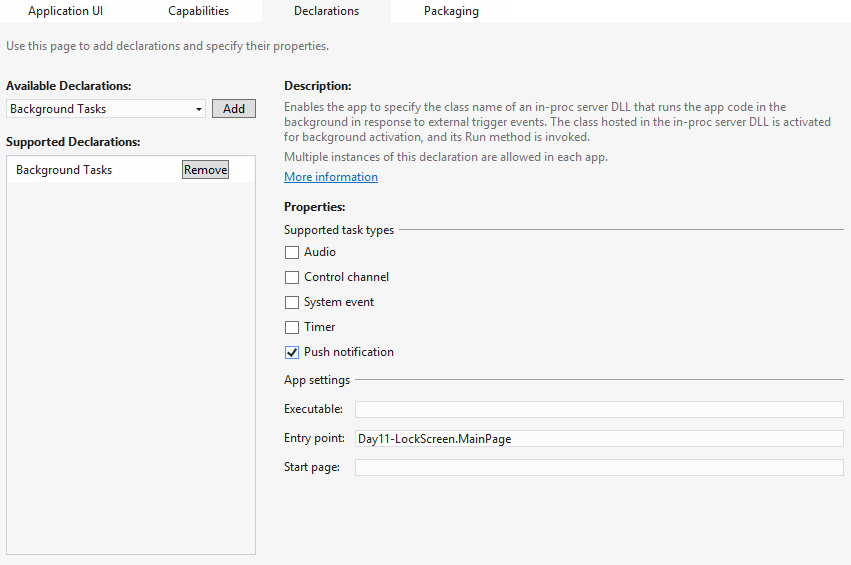This screenshot has height=565, width=851.
Task: Go to the Packaging tab
Action: tap(451, 11)
